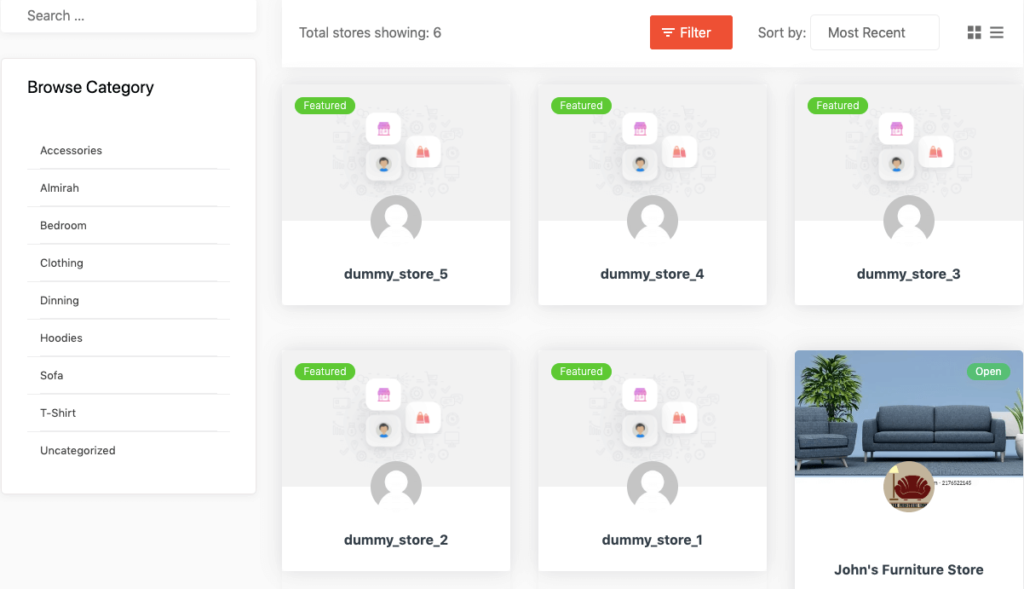Open John's Furniture Store name link

coord(908,570)
